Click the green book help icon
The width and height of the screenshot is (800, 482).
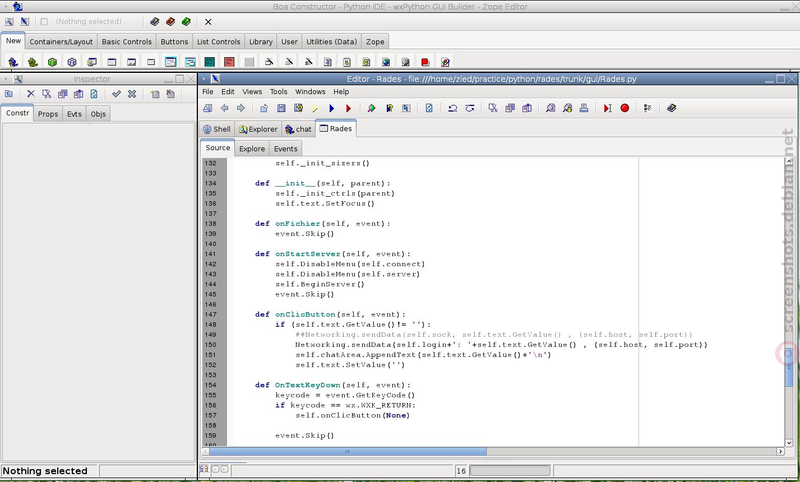tap(186, 21)
